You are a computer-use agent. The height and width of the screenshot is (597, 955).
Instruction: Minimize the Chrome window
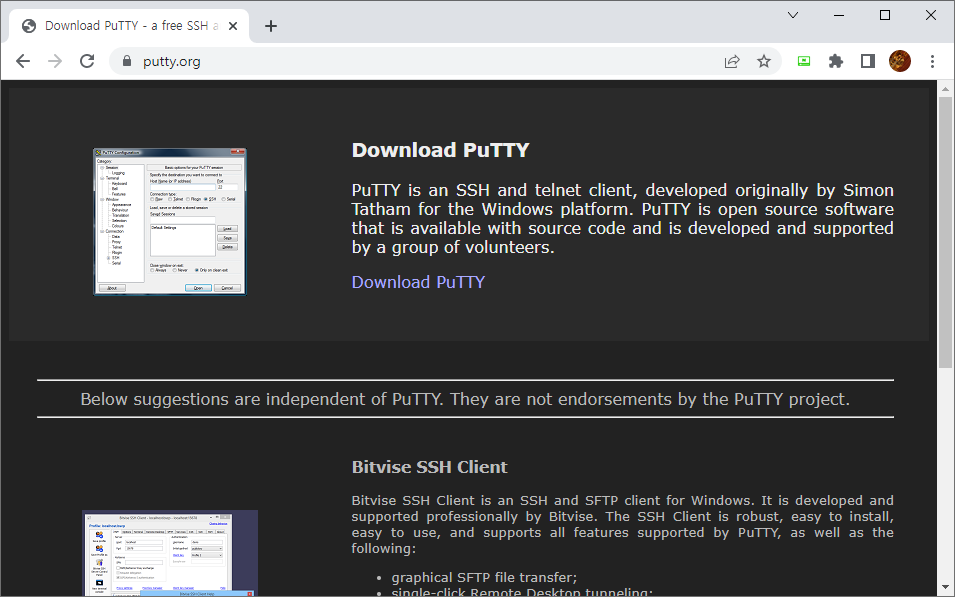point(839,15)
